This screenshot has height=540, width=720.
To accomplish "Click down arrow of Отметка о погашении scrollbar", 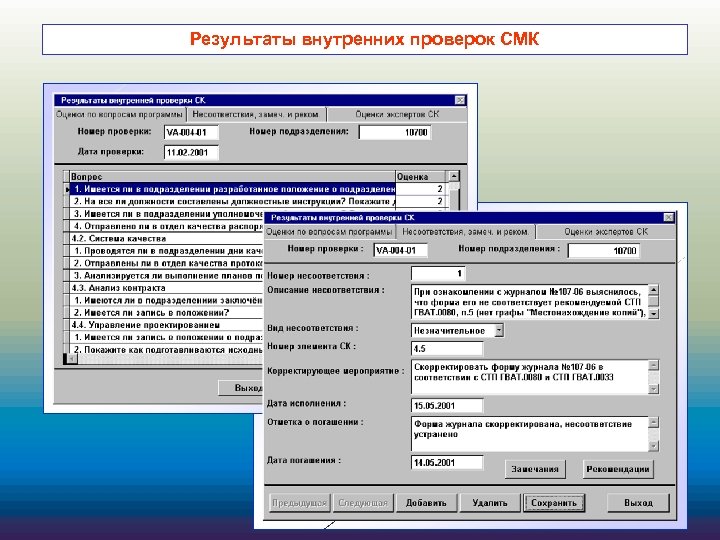I will click(653, 446).
